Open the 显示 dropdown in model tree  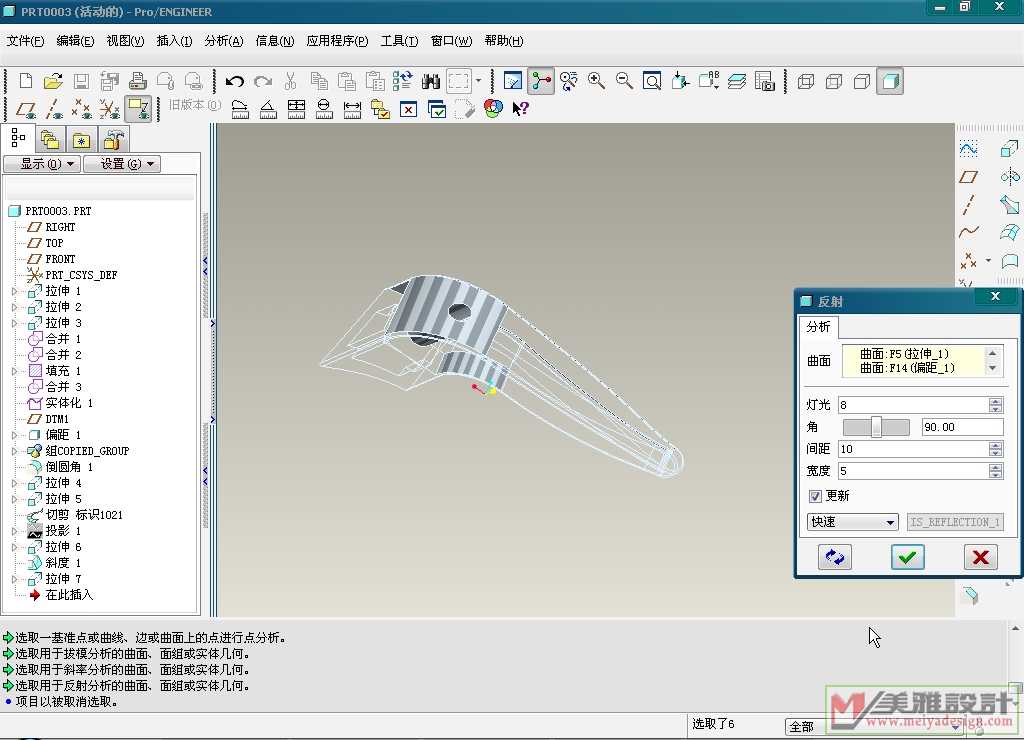pos(43,164)
